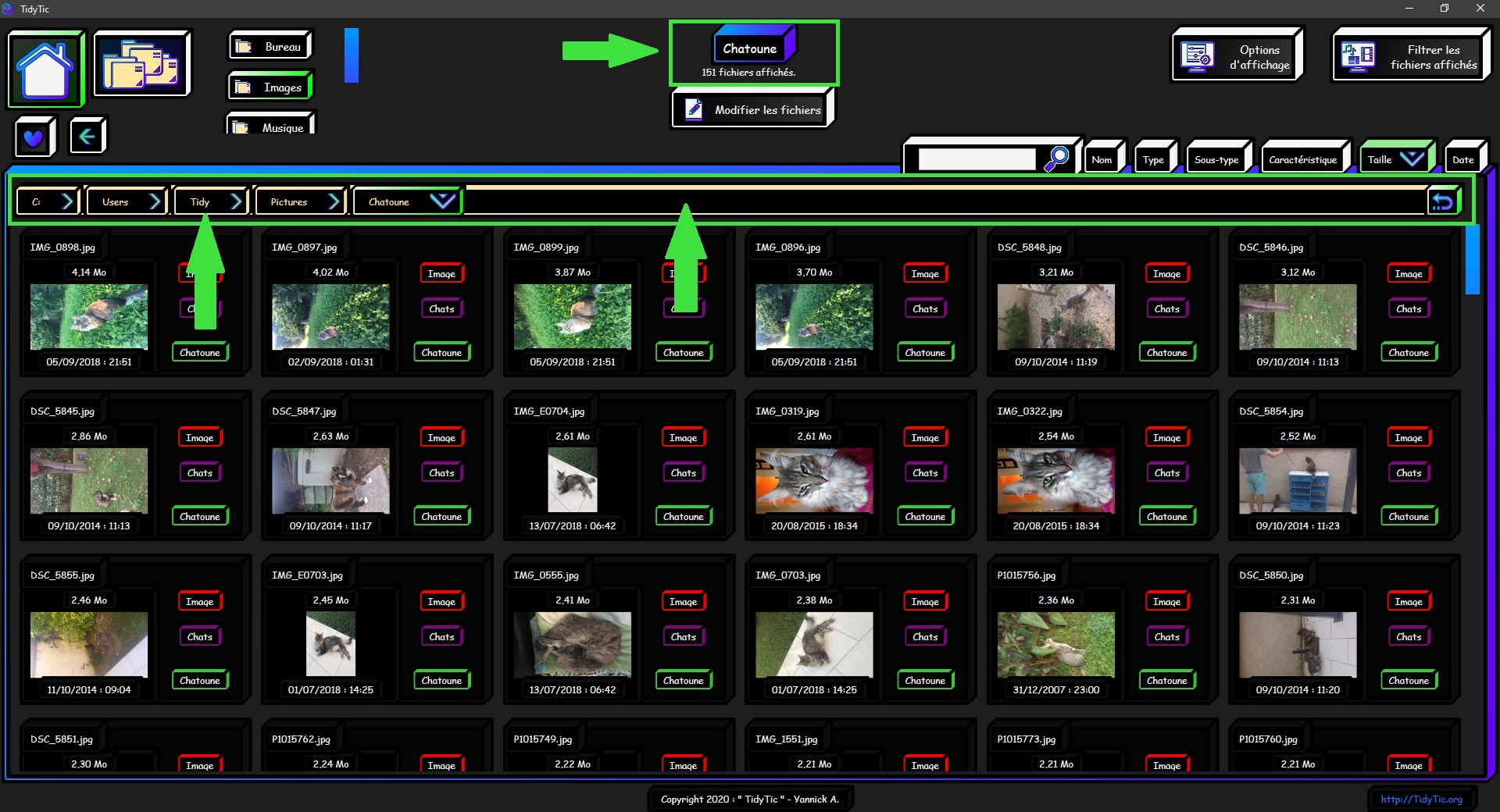Viewport: 1500px width, 812px height.
Task: Click Image tag on IMG_0555.jpg
Action: click(x=683, y=601)
